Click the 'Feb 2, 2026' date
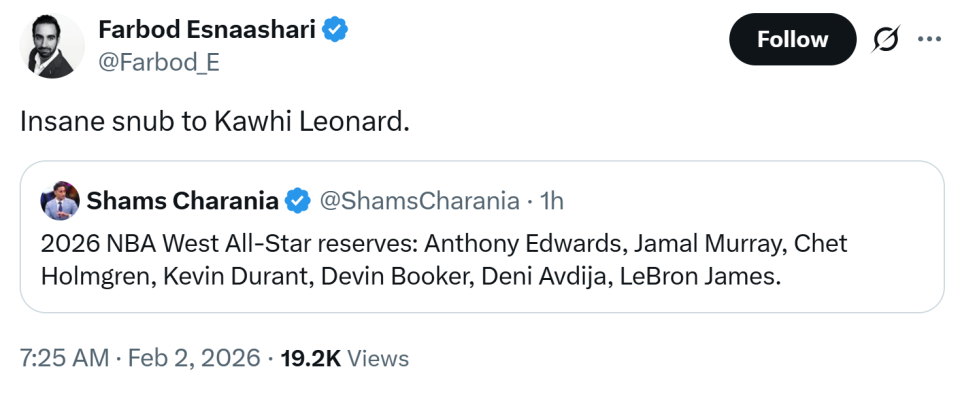This screenshot has width=960, height=401. pos(194,357)
